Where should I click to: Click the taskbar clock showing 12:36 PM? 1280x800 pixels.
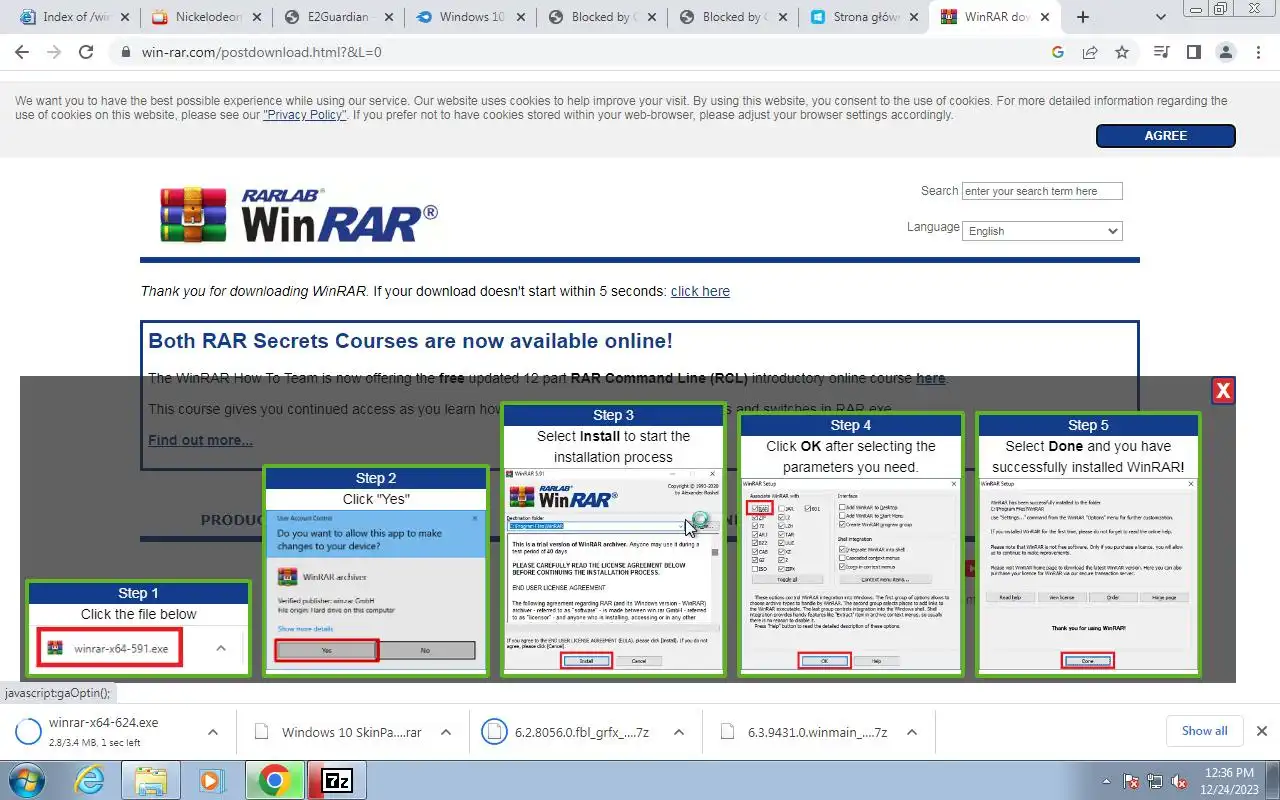1229,780
